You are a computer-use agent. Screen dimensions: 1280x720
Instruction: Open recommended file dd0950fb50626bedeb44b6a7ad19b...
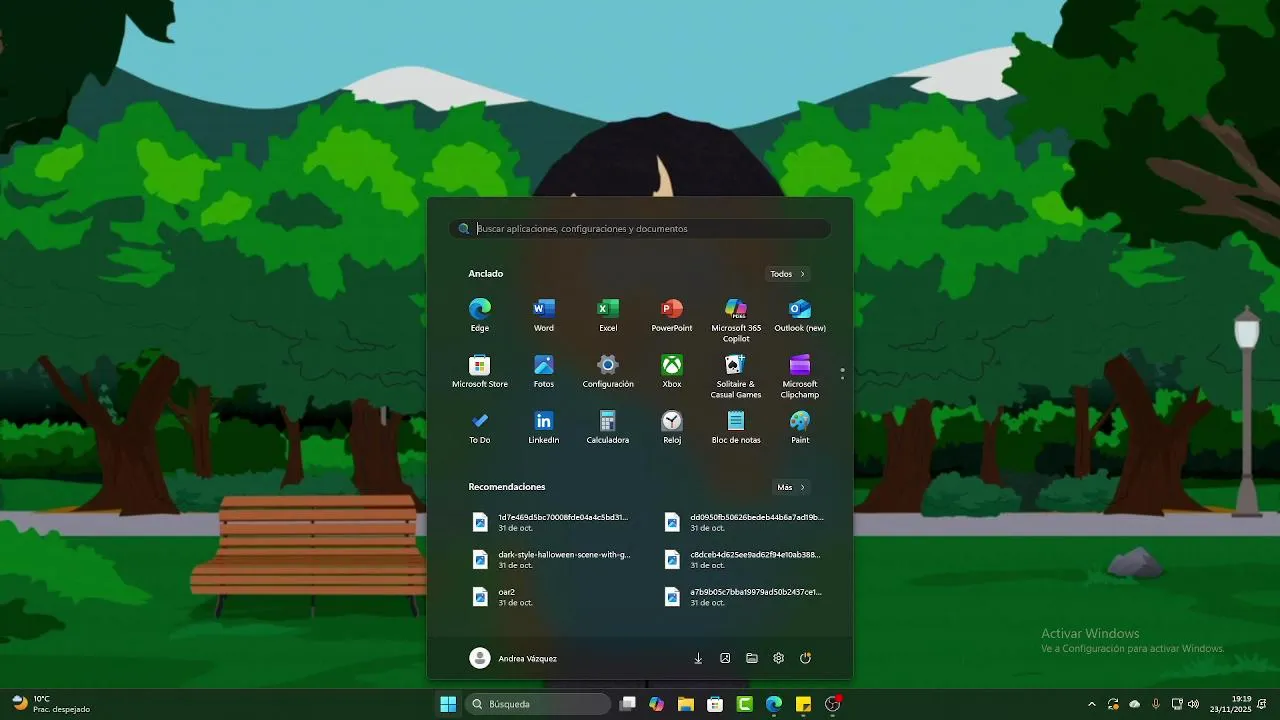click(x=744, y=522)
